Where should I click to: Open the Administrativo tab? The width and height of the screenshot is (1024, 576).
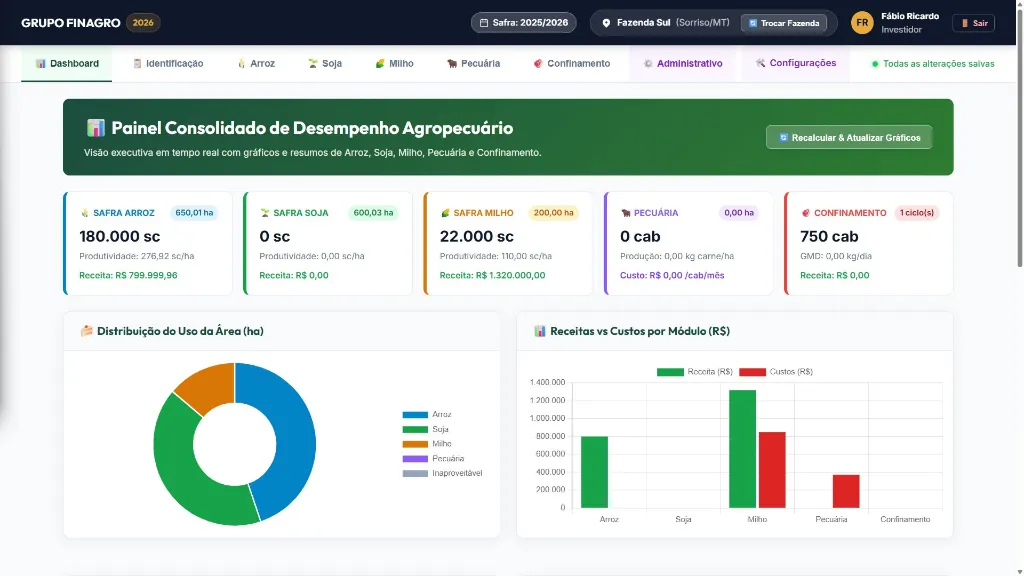[x=682, y=63]
